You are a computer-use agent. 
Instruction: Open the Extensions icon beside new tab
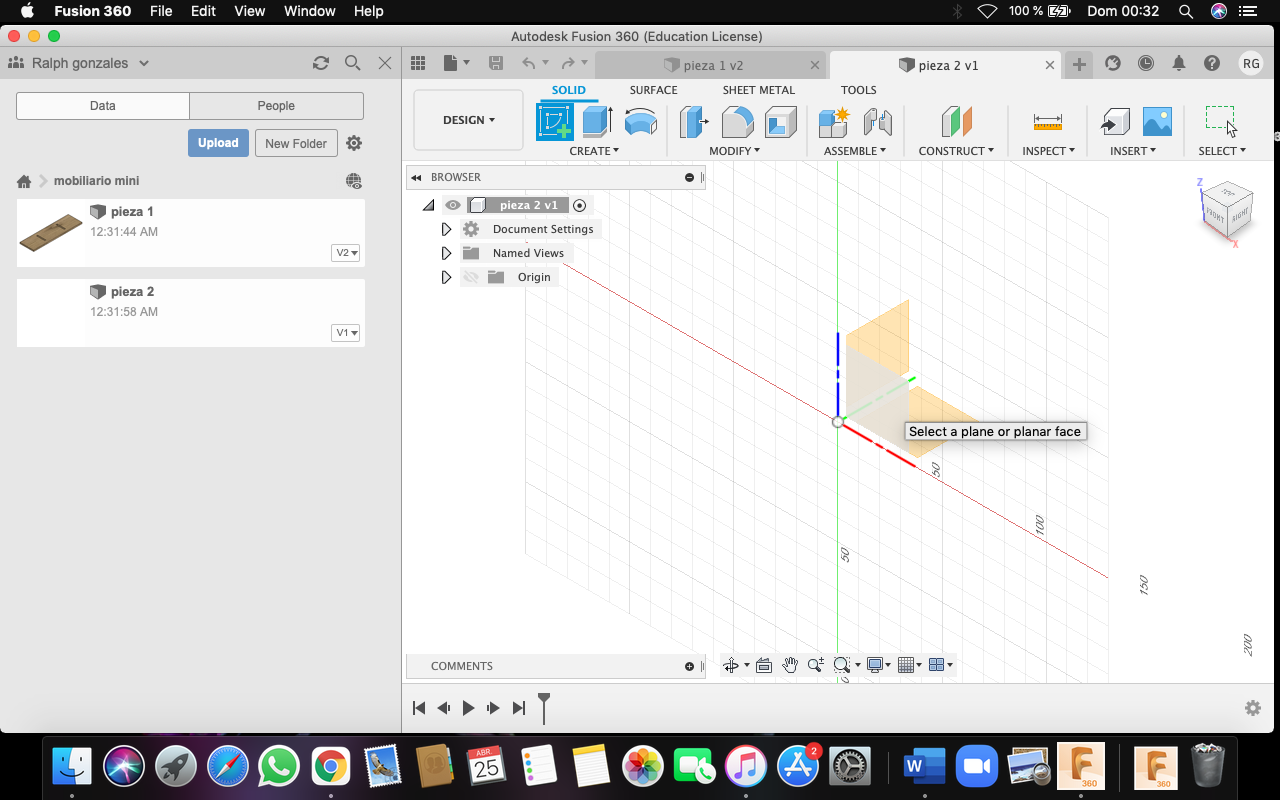click(1113, 63)
